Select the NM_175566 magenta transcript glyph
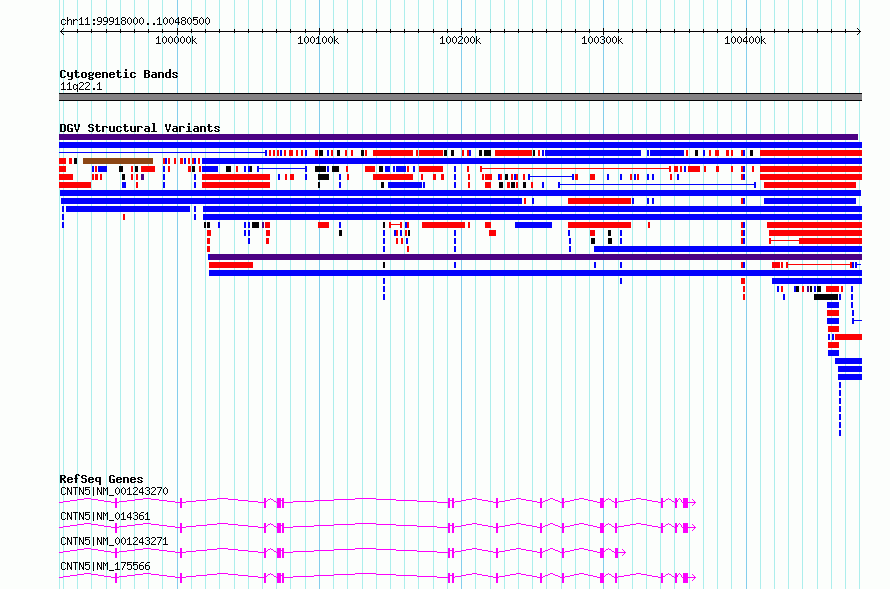The image size is (890, 589). (377, 577)
